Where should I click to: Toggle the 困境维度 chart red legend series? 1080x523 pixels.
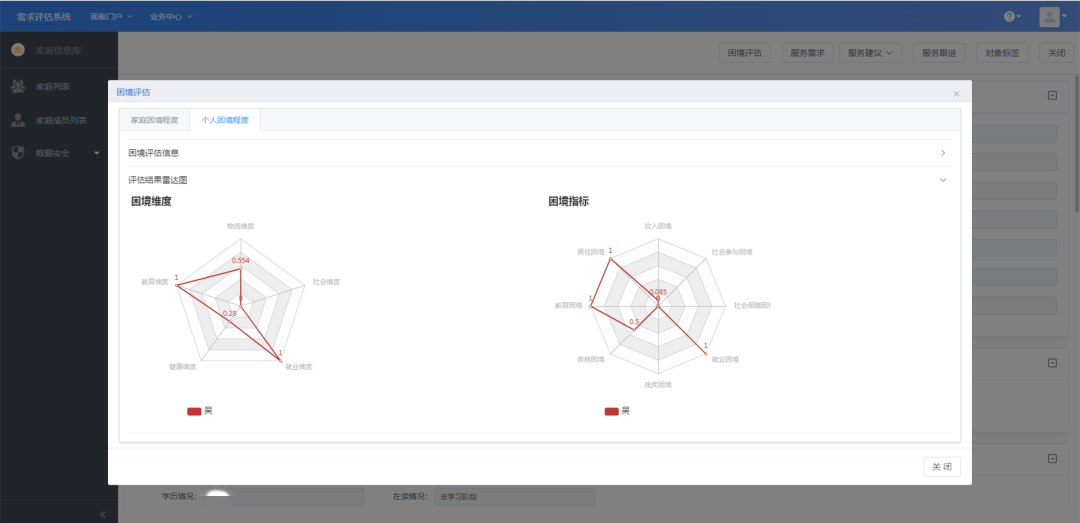[194, 410]
